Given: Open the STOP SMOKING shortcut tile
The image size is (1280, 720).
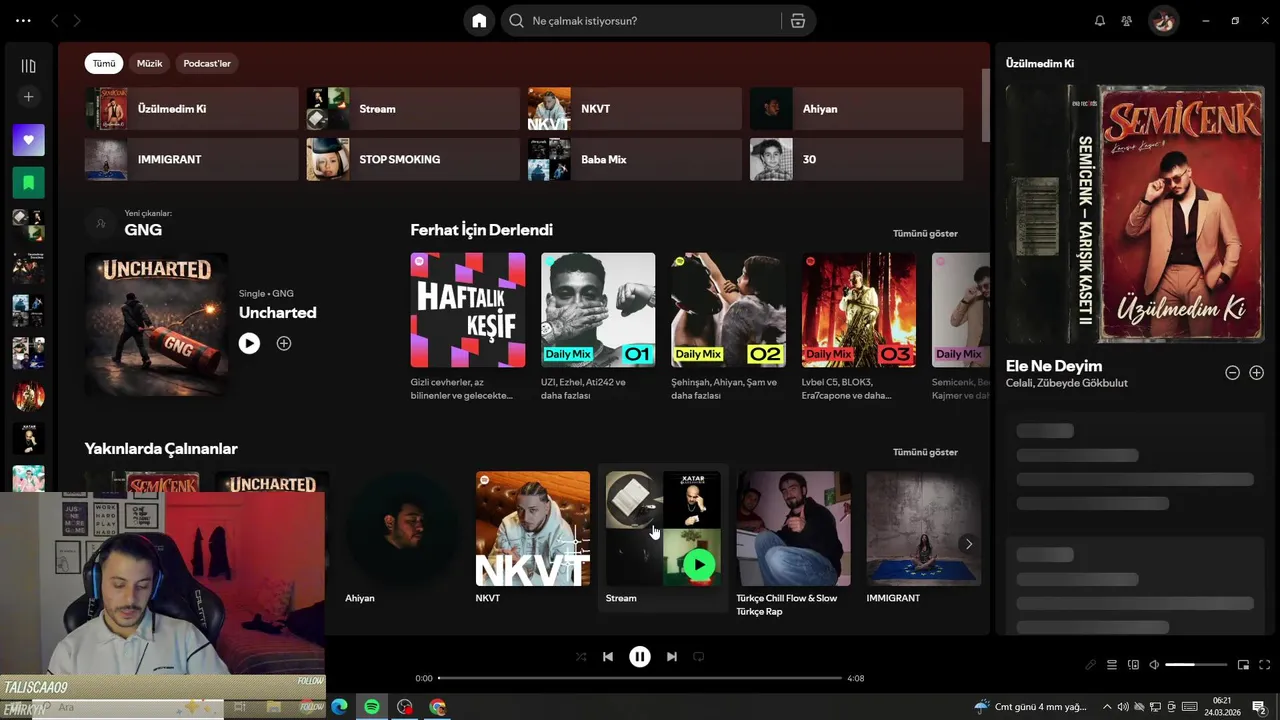Looking at the screenshot, I should pyautogui.click(x=413, y=159).
